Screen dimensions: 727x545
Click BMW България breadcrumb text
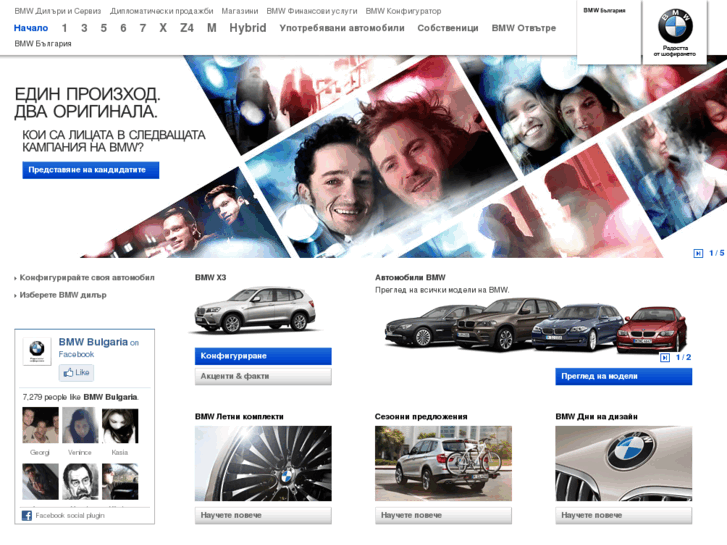(43, 44)
